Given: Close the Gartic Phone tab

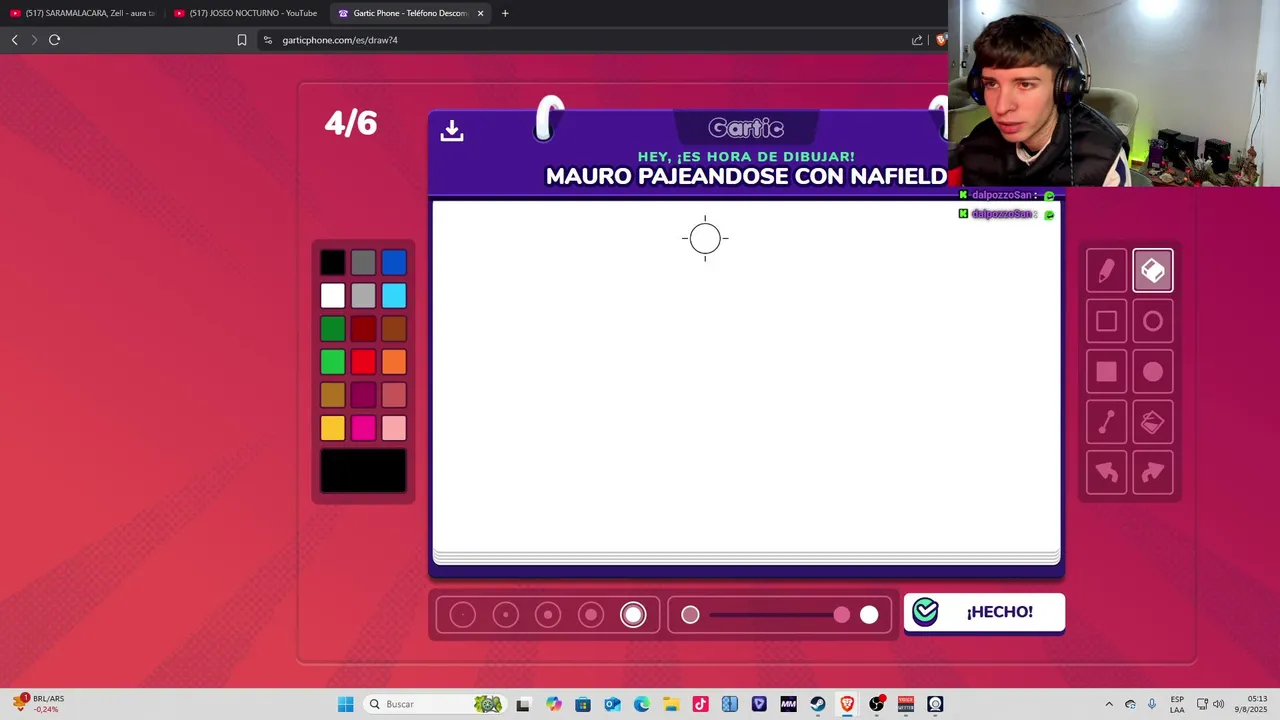Looking at the screenshot, I should click(481, 13).
